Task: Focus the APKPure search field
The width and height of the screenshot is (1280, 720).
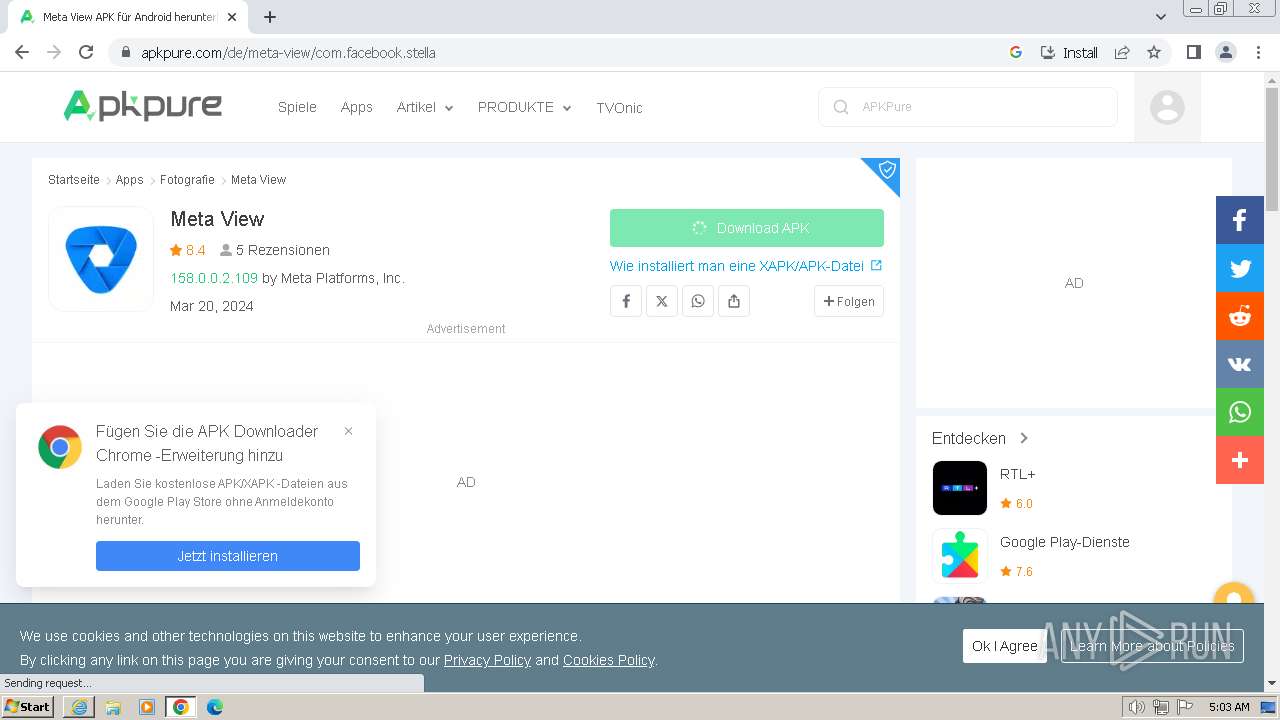Action: (x=968, y=107)
